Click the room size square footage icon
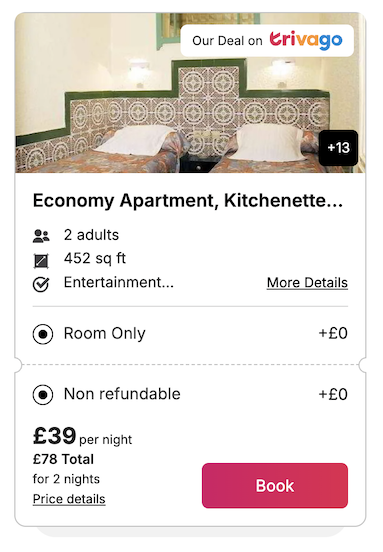 41,261
